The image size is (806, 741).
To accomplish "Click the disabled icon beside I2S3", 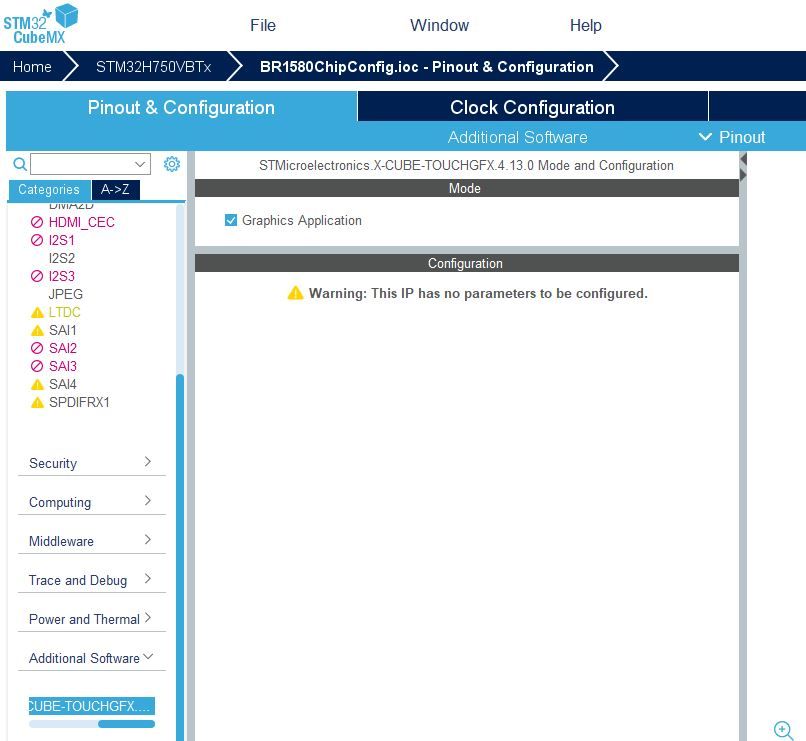I will coord(37,276).
